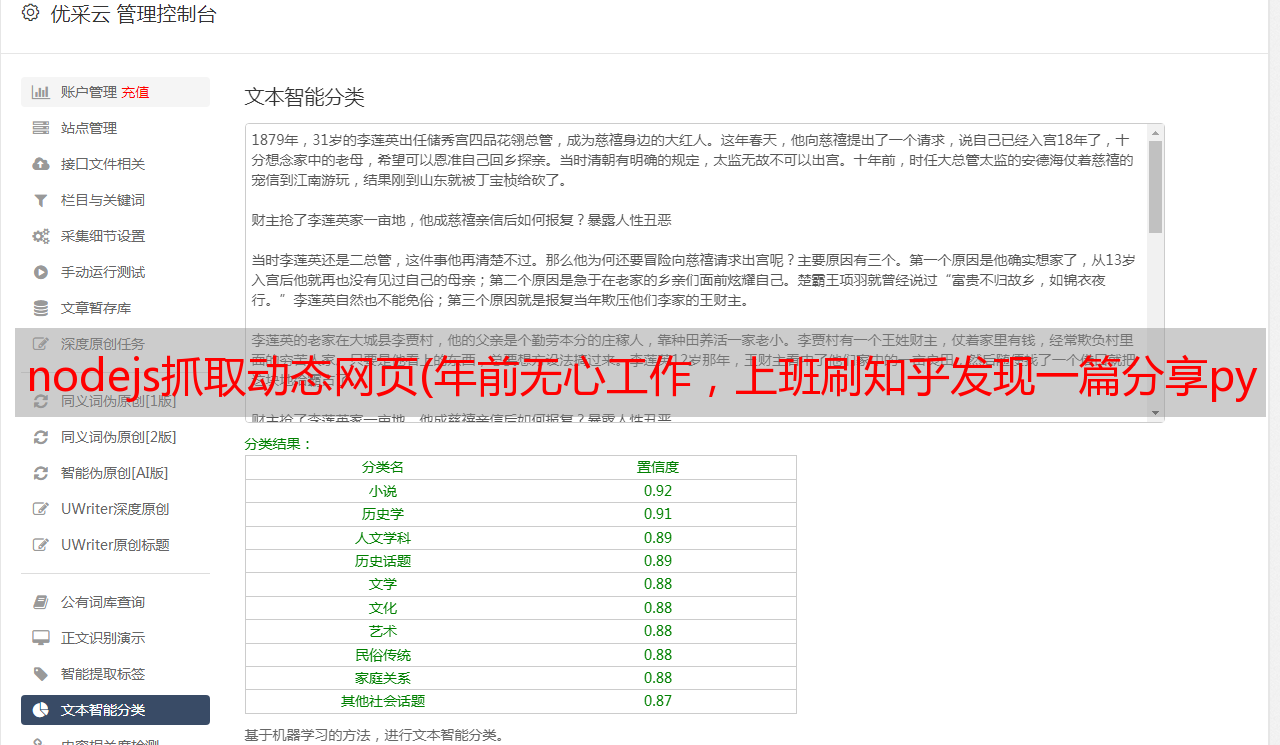The width and height of the screenshot is (1280, 745).
Task: Click the text area scrollbar thumb
Action: [1155, 186]
